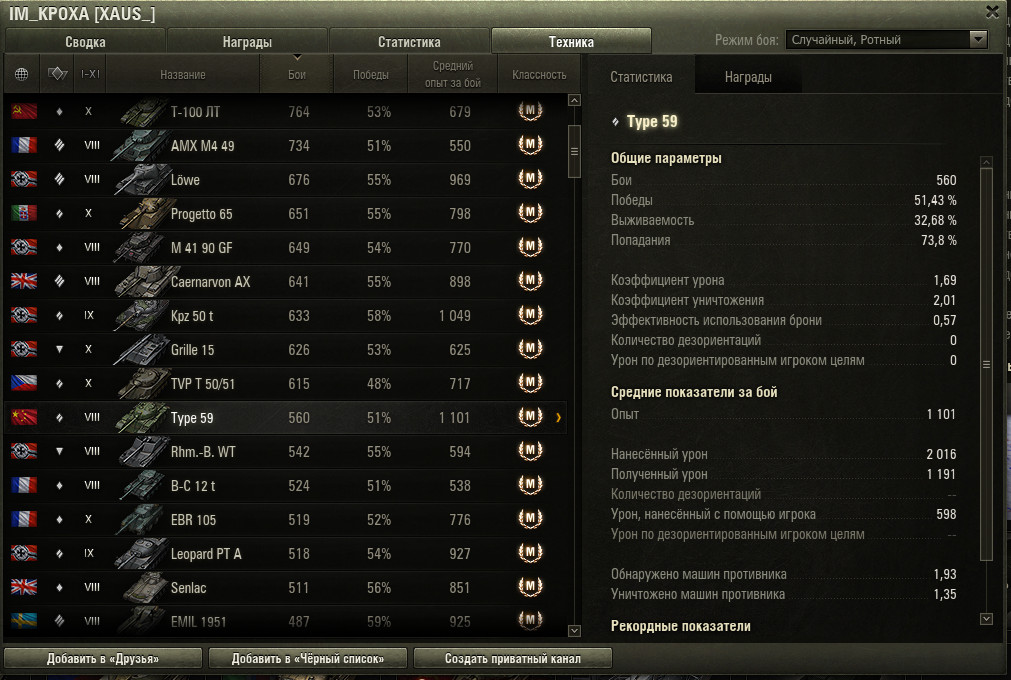Click Добавить в «Чёрный список» button
1011x680 pixels.
308,659
